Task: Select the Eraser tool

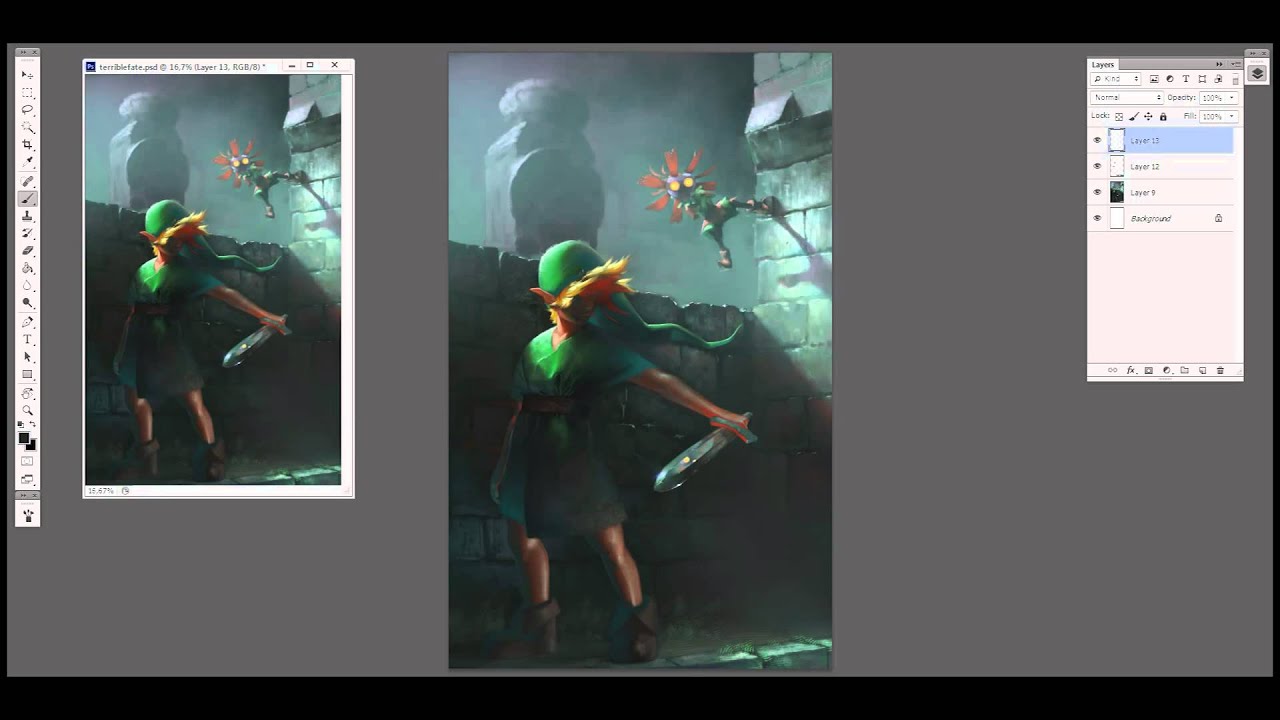Action: click(28, 250)
